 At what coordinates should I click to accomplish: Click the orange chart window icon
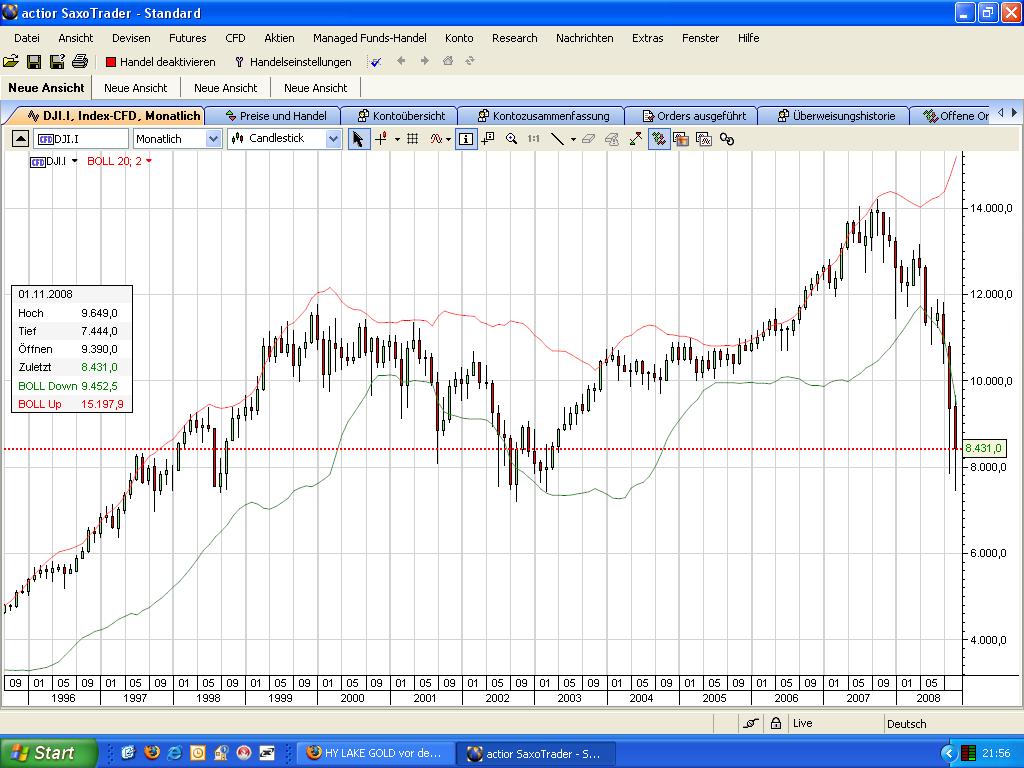[681, 138]
